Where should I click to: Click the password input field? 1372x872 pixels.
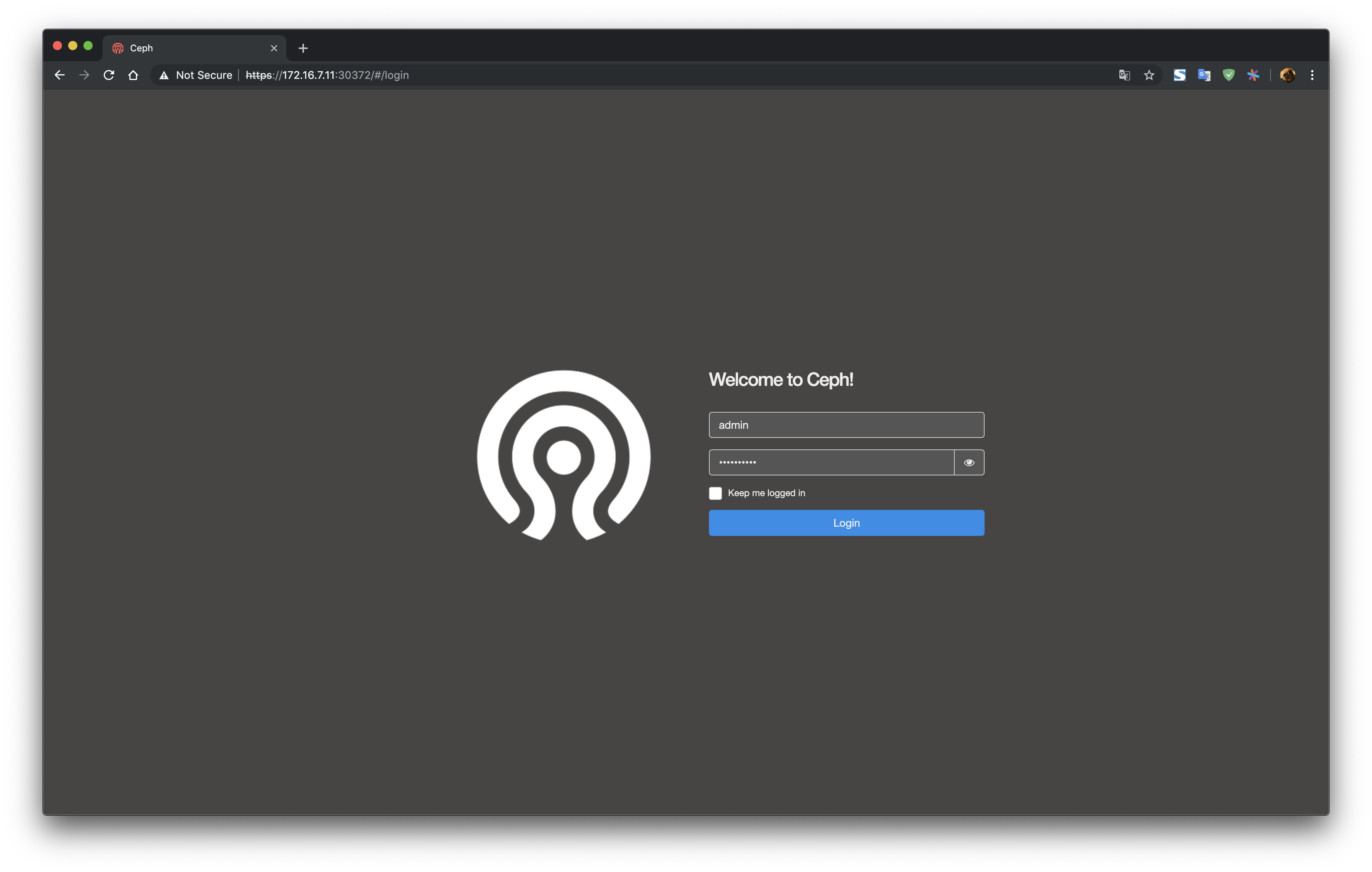coord(831,462)
